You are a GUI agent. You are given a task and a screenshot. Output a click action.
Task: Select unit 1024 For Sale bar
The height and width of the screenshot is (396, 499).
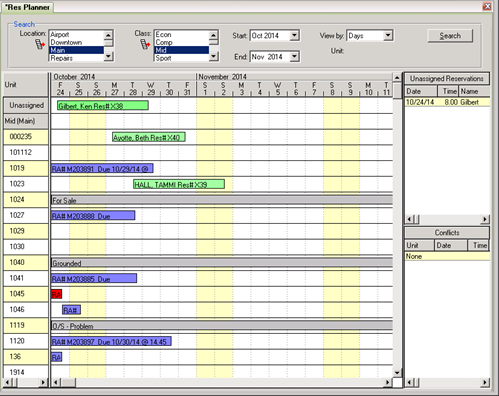pyautogui.click(x=222, y=200)
